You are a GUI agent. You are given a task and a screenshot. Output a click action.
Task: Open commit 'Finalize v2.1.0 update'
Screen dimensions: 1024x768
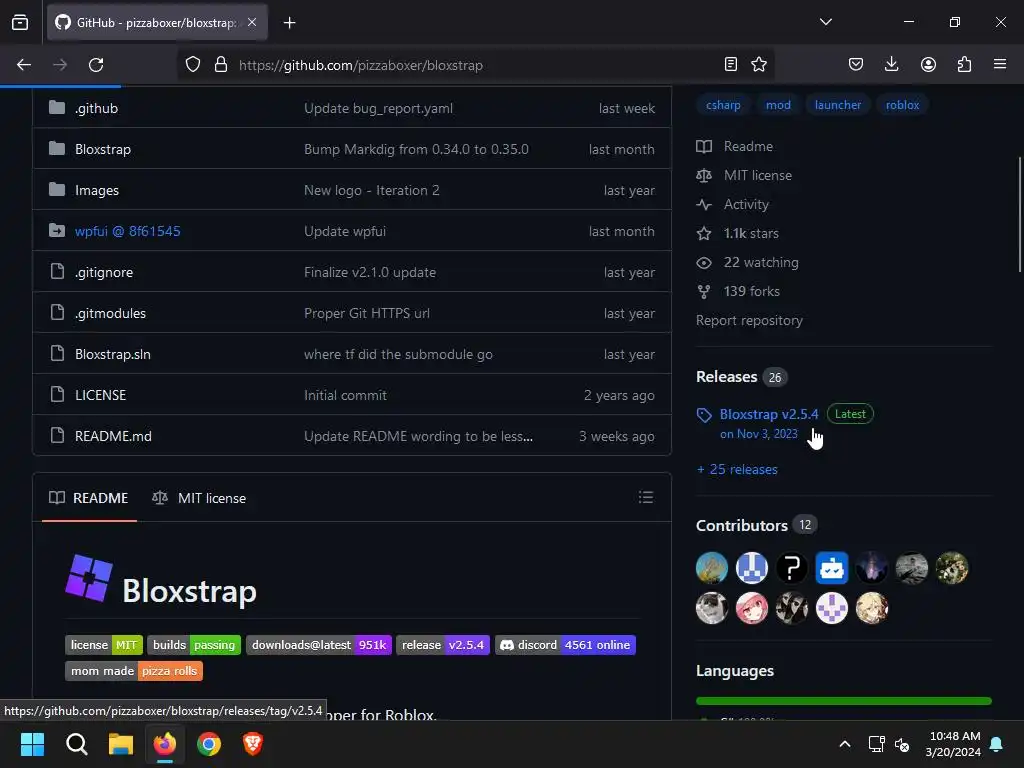pos(370,272)
